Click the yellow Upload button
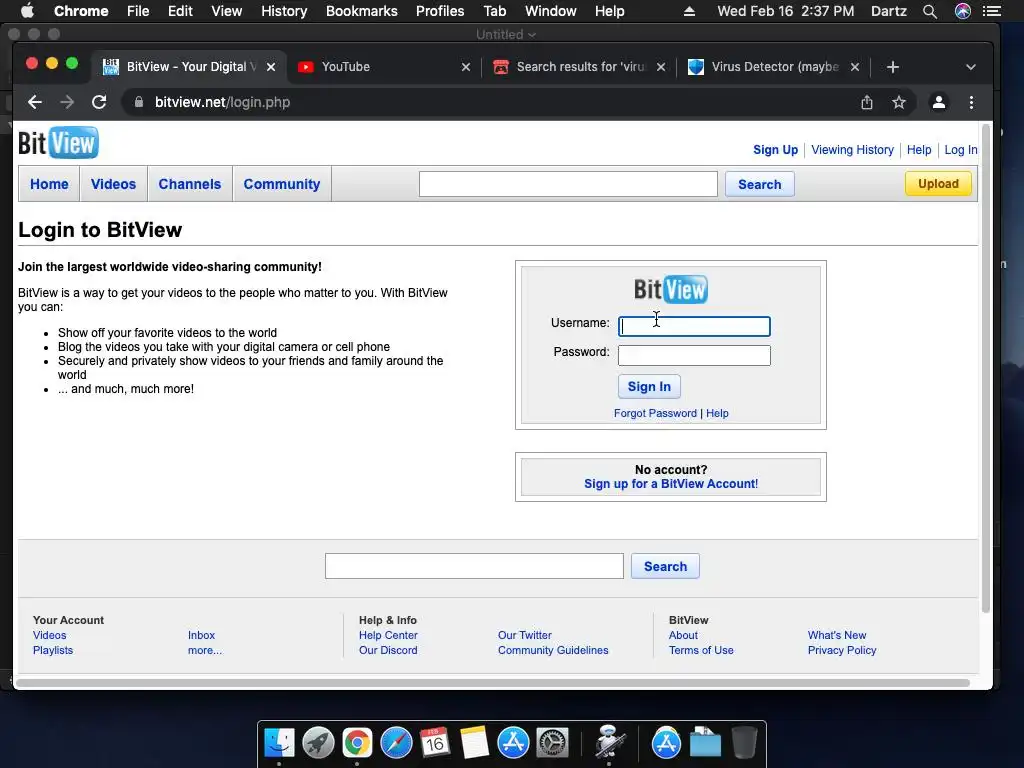Viewport: 1024px width, 768px height. [x=938, y=184]
